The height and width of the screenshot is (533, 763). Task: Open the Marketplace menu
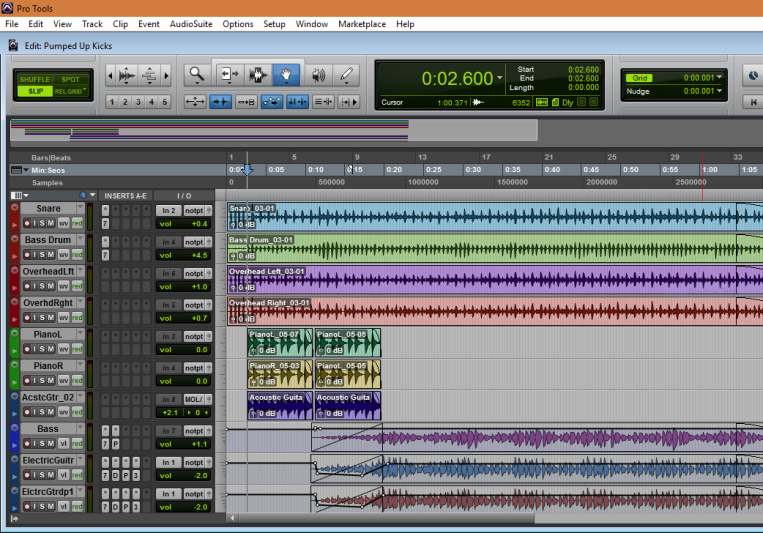coord(362,24)
